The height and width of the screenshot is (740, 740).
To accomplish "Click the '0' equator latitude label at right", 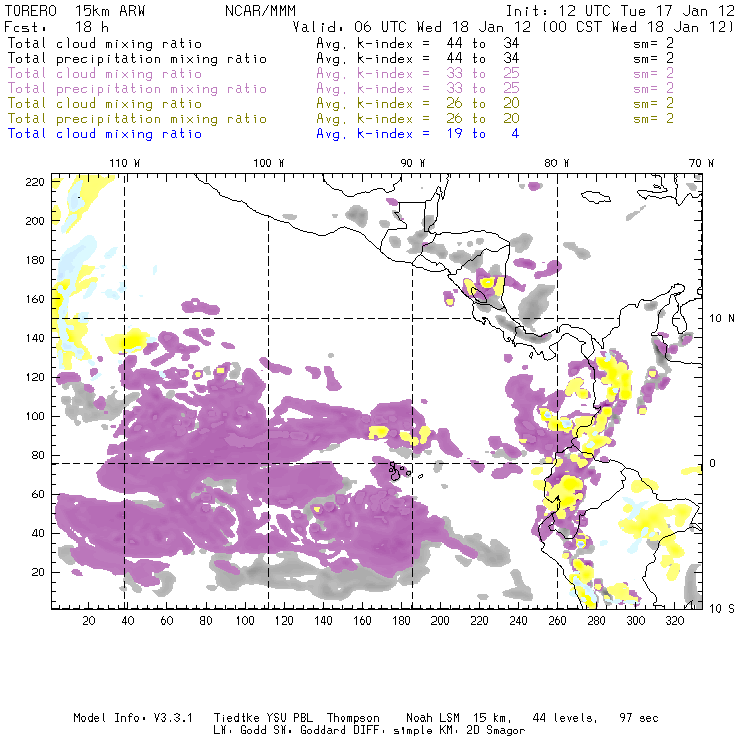I will tap(713, 463).
